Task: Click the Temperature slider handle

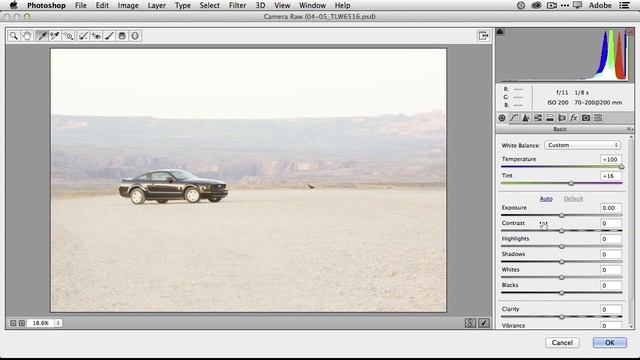Action: [622, 167]
